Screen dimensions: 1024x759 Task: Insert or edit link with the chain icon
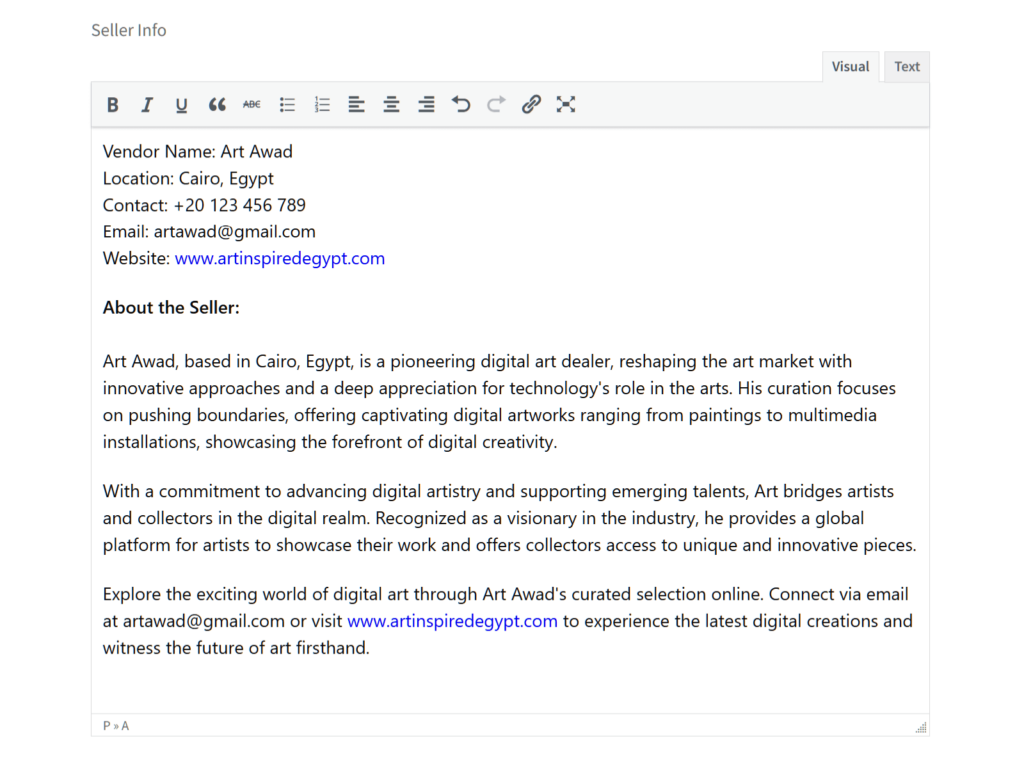(x=531, y=105)
